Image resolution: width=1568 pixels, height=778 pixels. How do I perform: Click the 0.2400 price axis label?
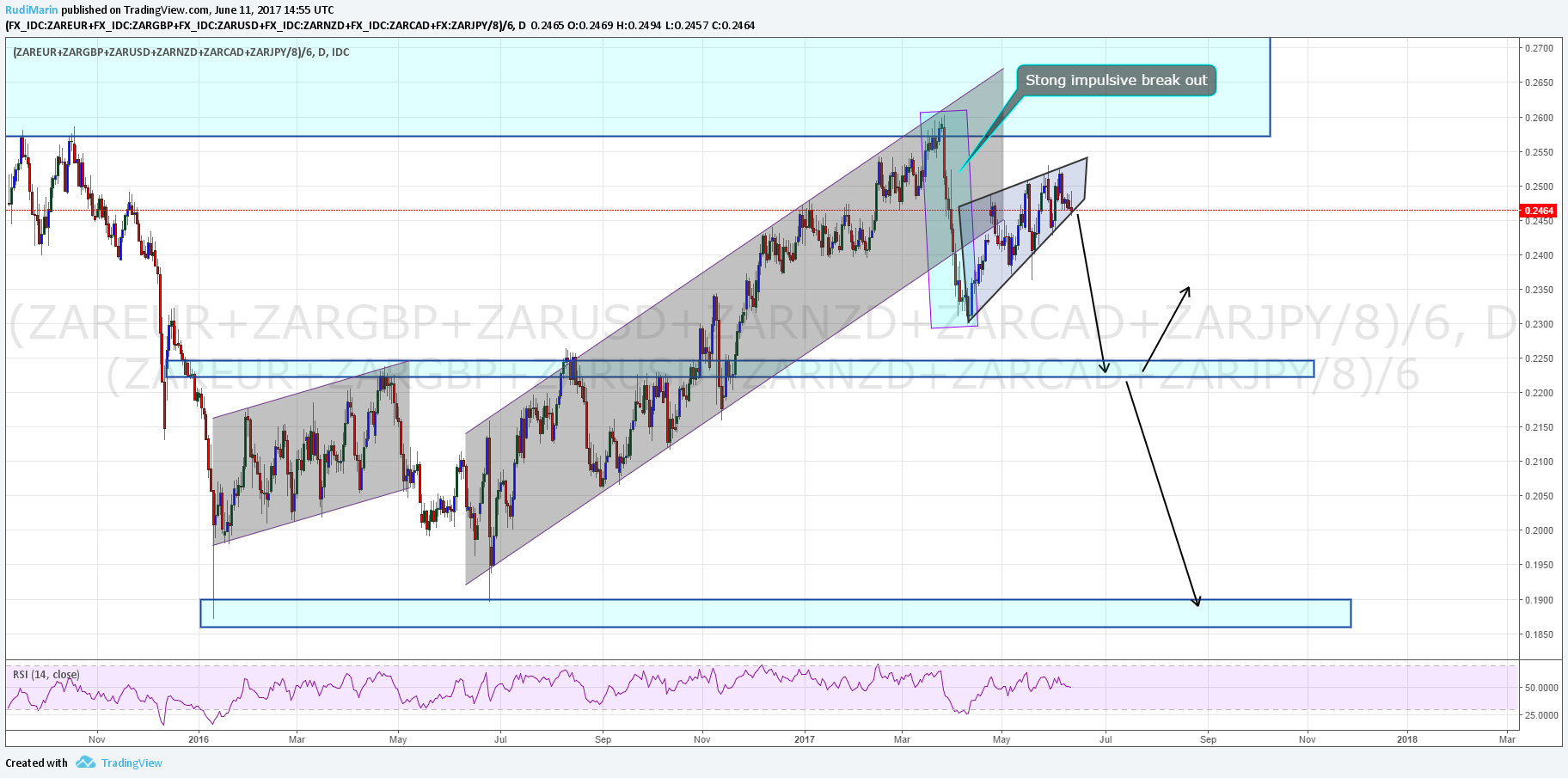(x=1539, y=255)
